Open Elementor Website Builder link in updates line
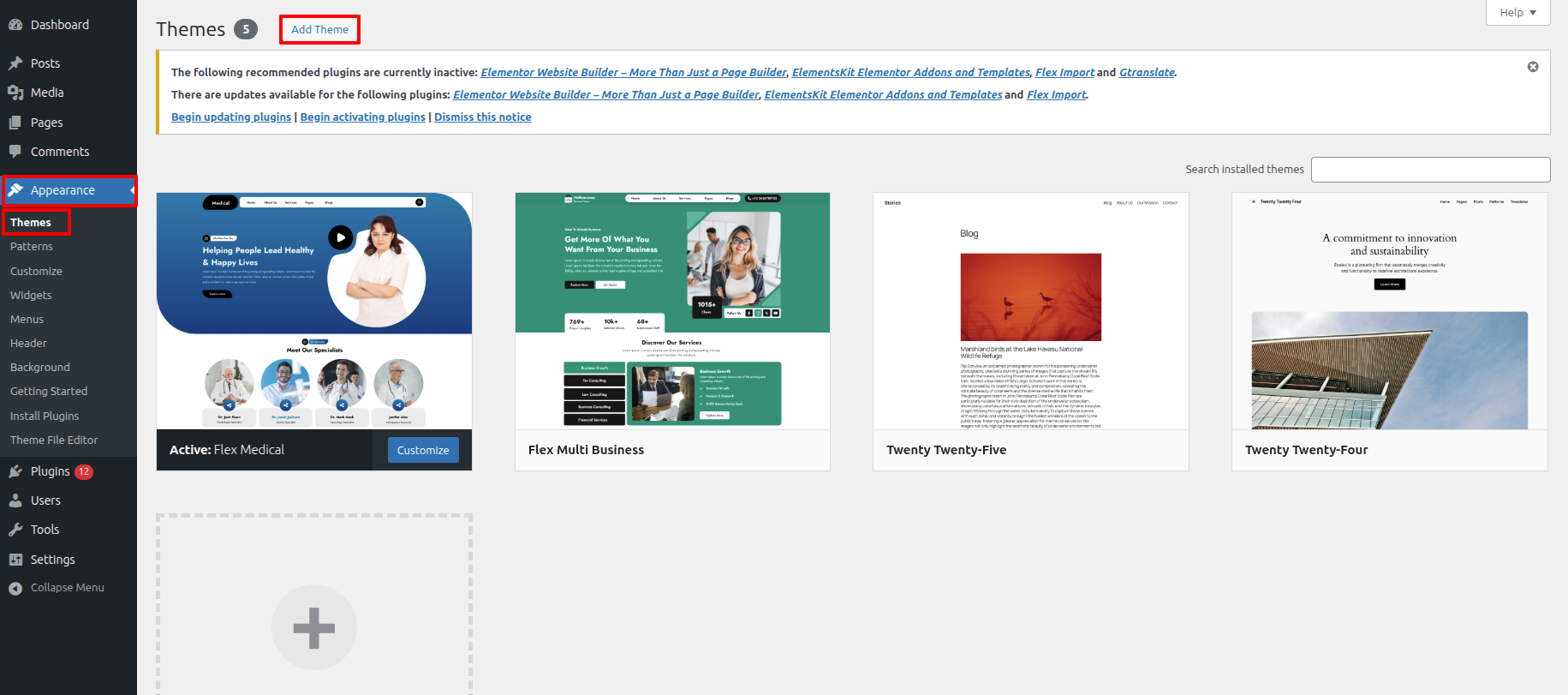Image resolution: width=1568 pixels, height=695 pixels. [605, 95]
